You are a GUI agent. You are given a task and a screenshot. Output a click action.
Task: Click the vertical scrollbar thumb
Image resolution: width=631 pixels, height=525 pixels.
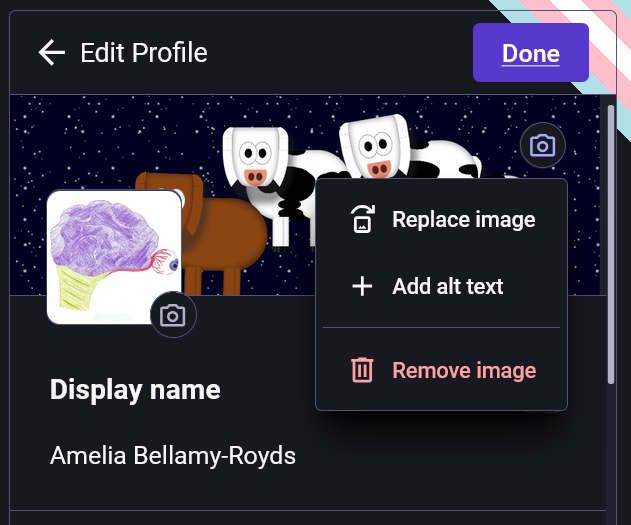611,245
